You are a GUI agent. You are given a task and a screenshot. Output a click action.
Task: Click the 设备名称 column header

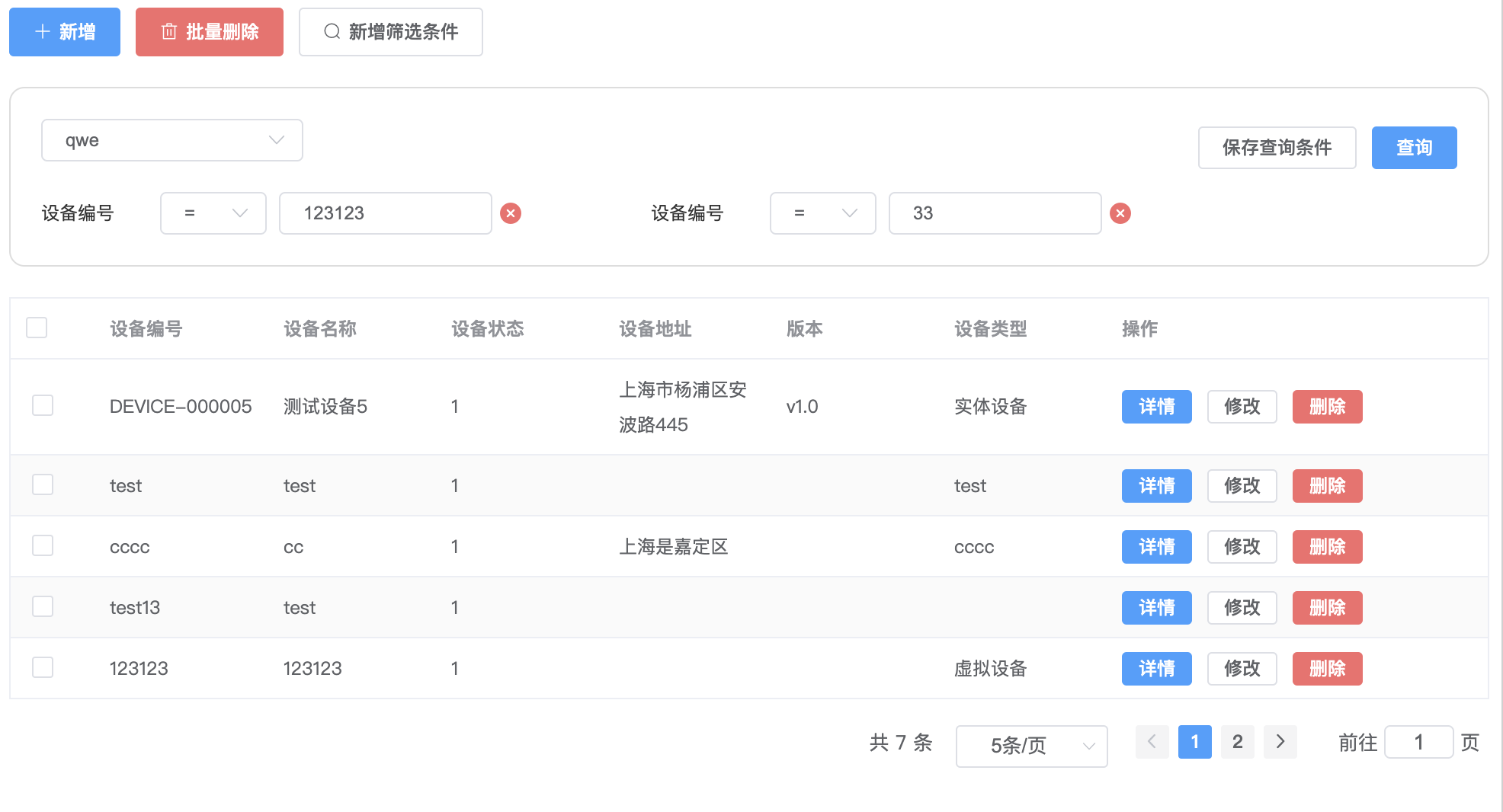[320, 329]
